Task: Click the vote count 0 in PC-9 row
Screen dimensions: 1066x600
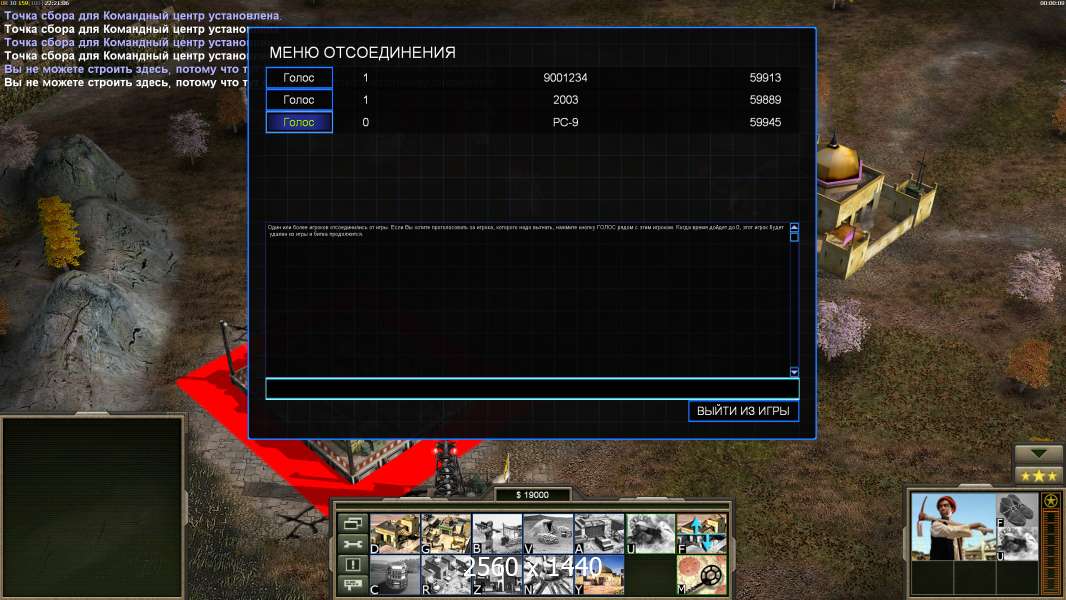Action: [x=366, y=122]
